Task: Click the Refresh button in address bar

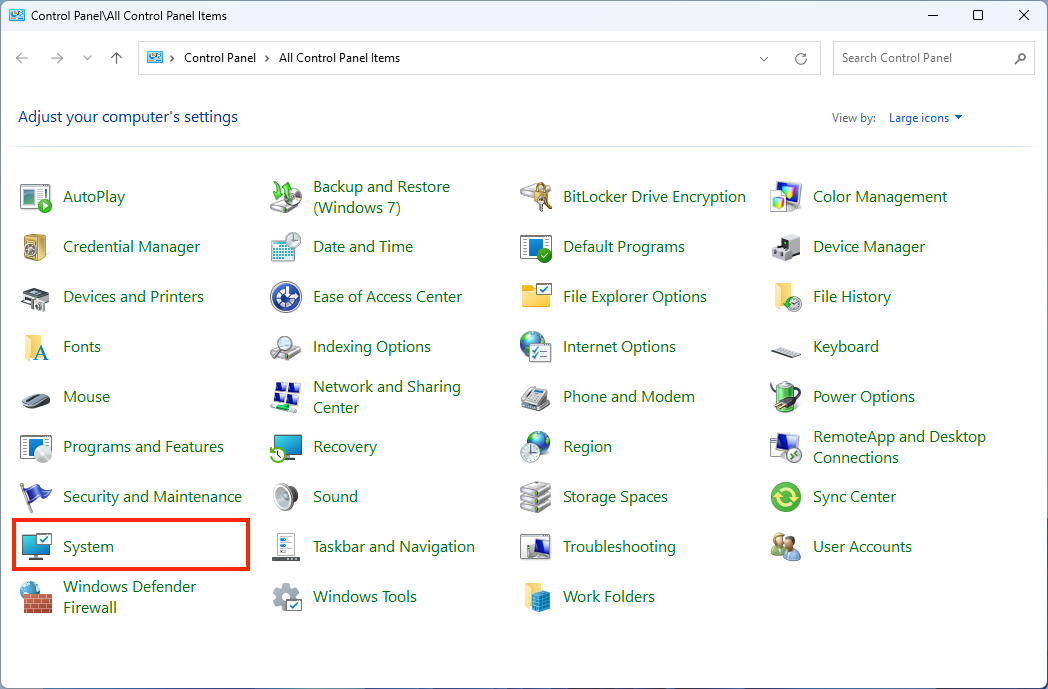Action: pos(800,58)
